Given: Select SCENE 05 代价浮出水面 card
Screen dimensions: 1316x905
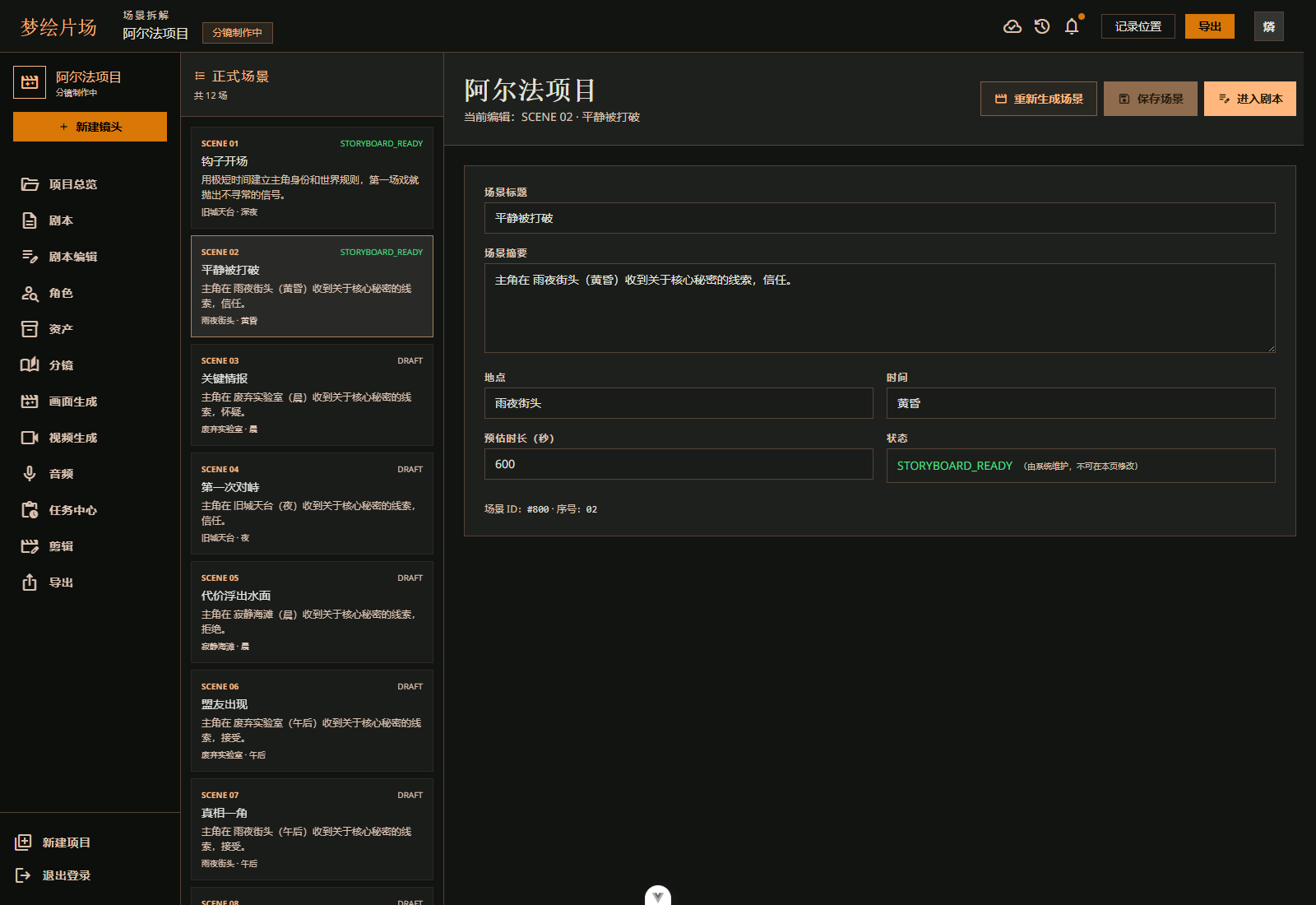Looking at the screenshot, I should coord(312,612).
